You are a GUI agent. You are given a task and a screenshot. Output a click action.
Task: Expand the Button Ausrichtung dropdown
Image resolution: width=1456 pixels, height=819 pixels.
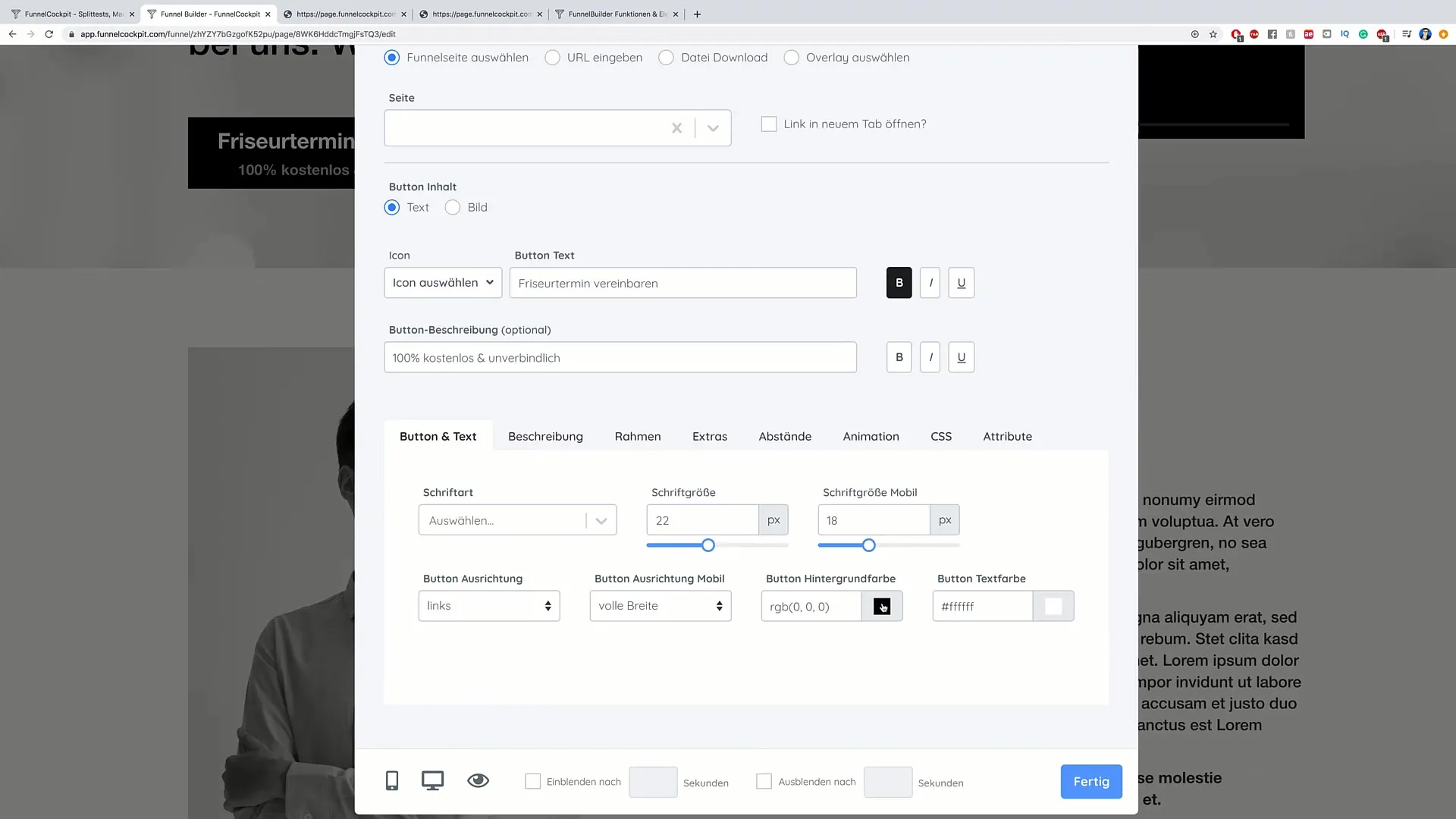pyautogui.click(x=487, y=607)
